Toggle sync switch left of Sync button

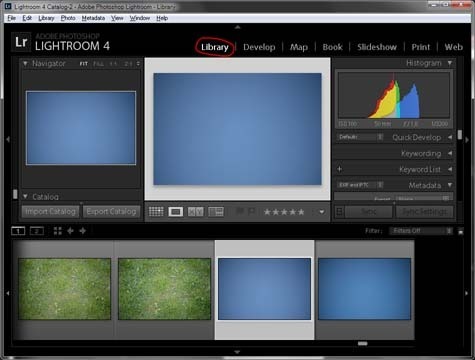click(340, 212)
